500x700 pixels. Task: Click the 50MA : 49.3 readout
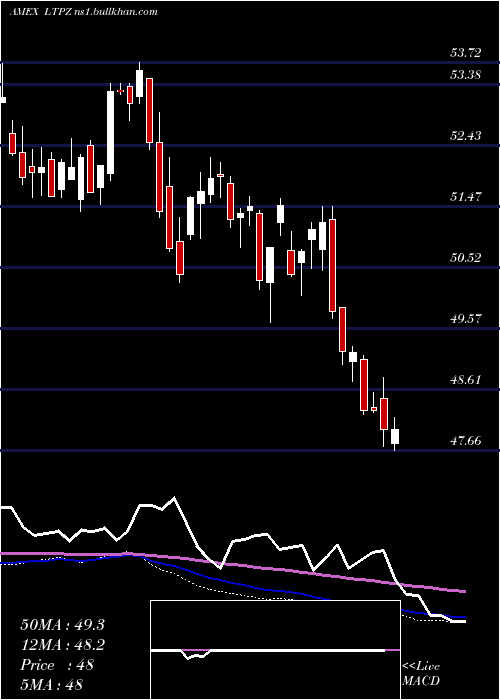click(x=62, y=625)
